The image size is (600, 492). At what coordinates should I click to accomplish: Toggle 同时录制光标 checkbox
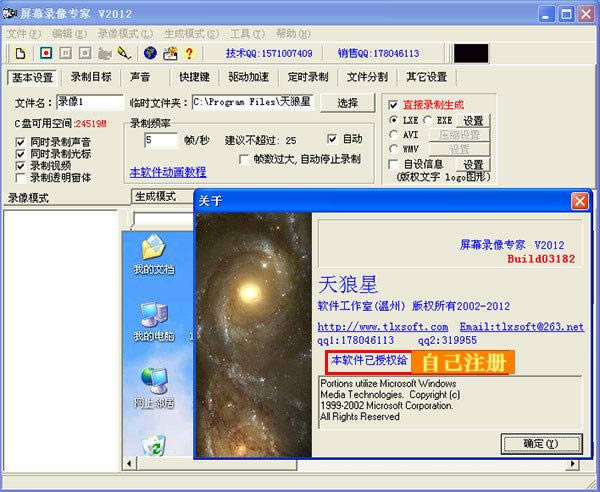20,154
